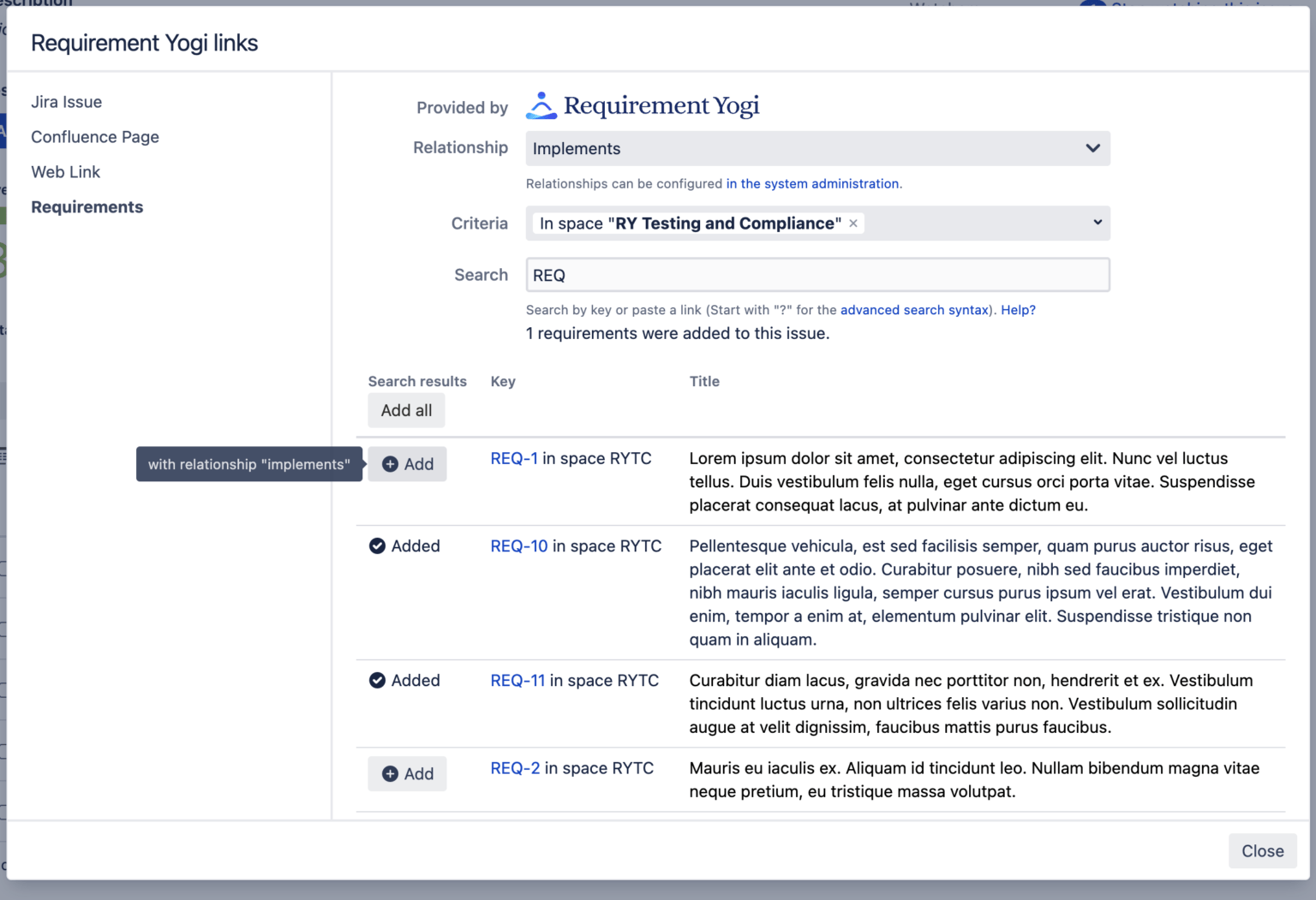Image resolution: width=1316 pixels, height=900 pixels.
Task: Switch to the Confluence Page tab
Action: [x=94, y=137]
